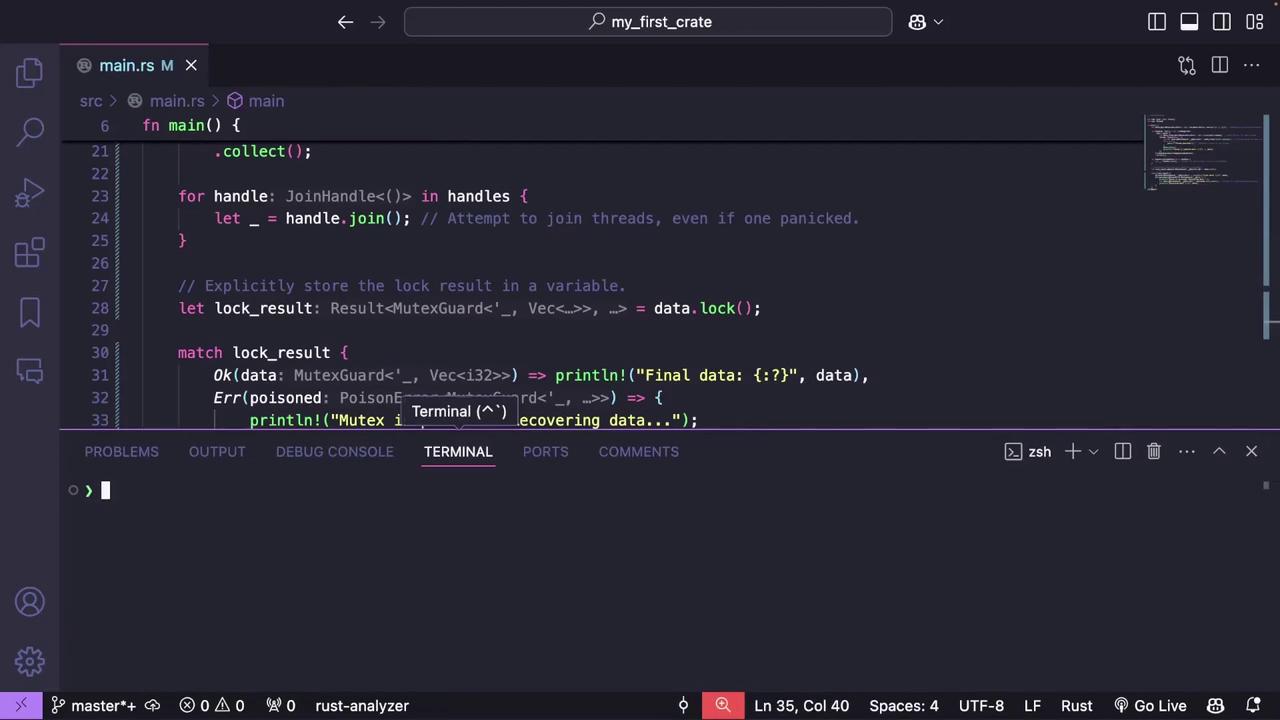Open Run and Debug view

(30, 192)
